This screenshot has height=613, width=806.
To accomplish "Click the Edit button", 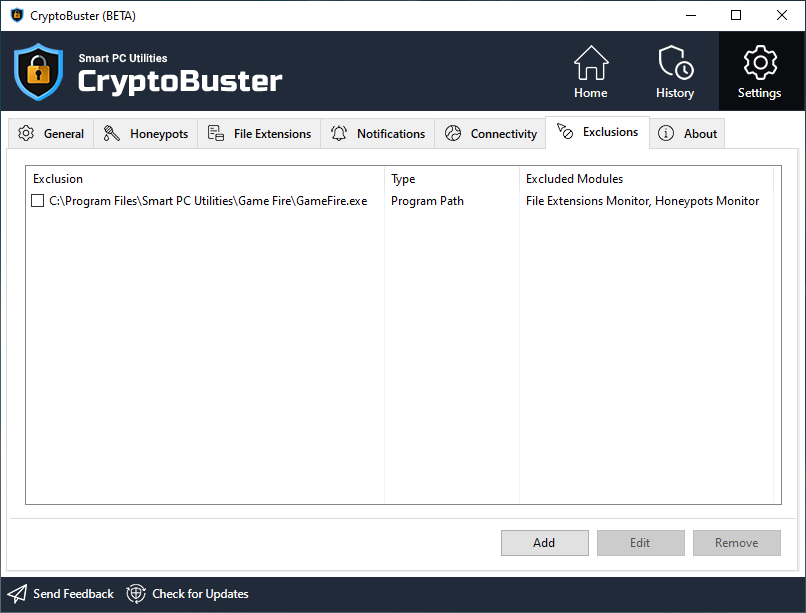I will tap(640, 543).
